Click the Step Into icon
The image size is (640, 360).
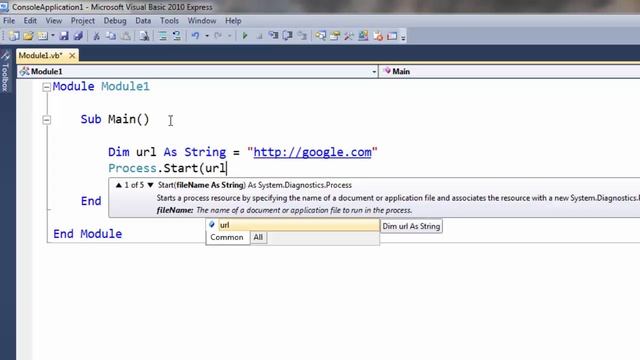tap(273, 36)
